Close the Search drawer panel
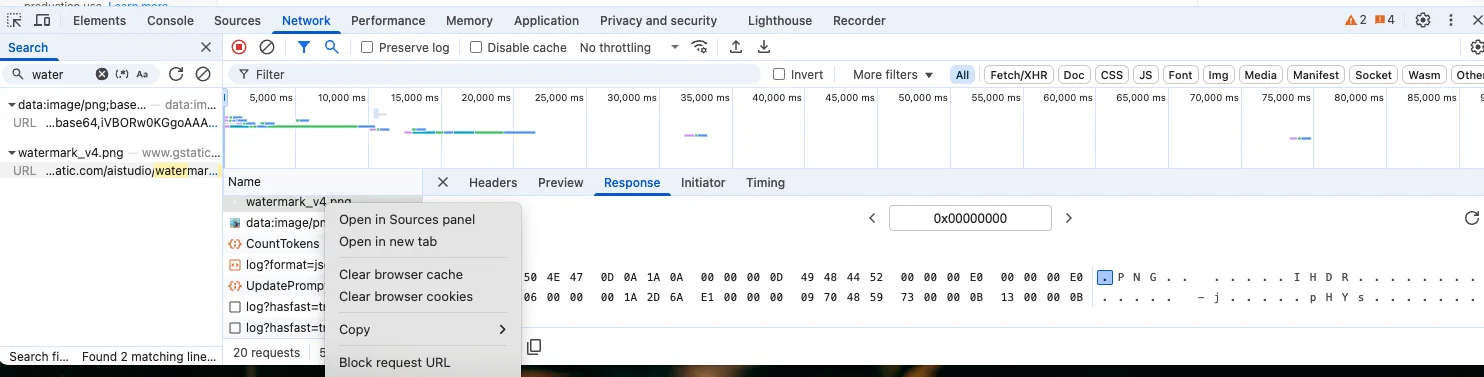 (x=206, y=47)
